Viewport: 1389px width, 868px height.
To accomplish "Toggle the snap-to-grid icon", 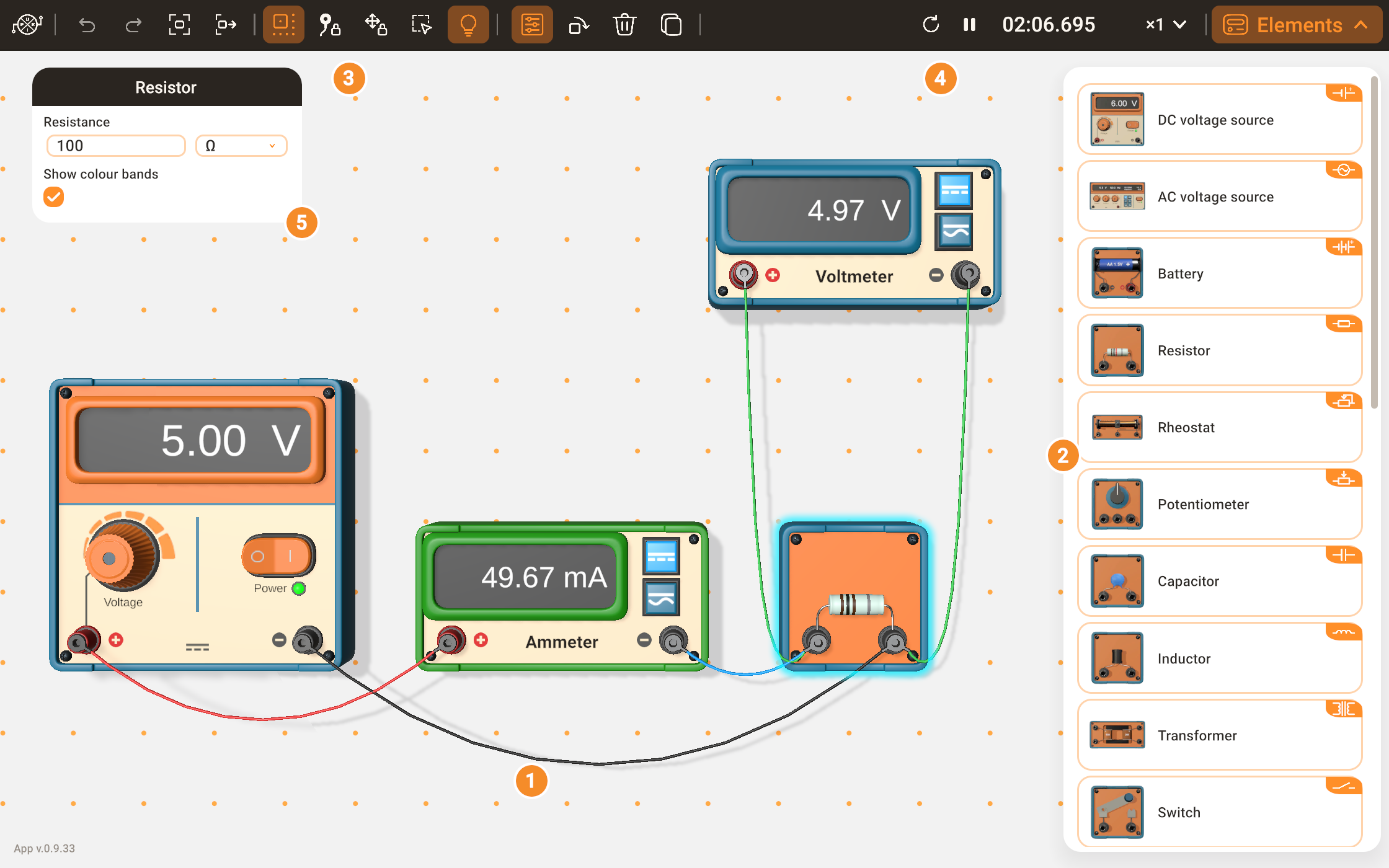I will point(283,25).
